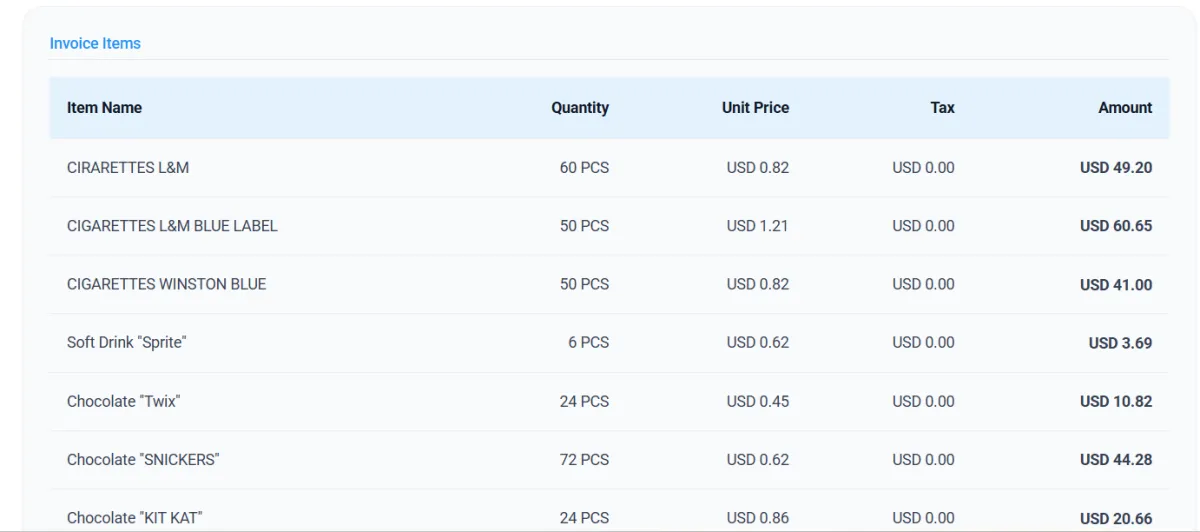The image size is (1200, 532).
Task: Select the 72 PCS quantity cell
Action: click(x=584, y=459)
